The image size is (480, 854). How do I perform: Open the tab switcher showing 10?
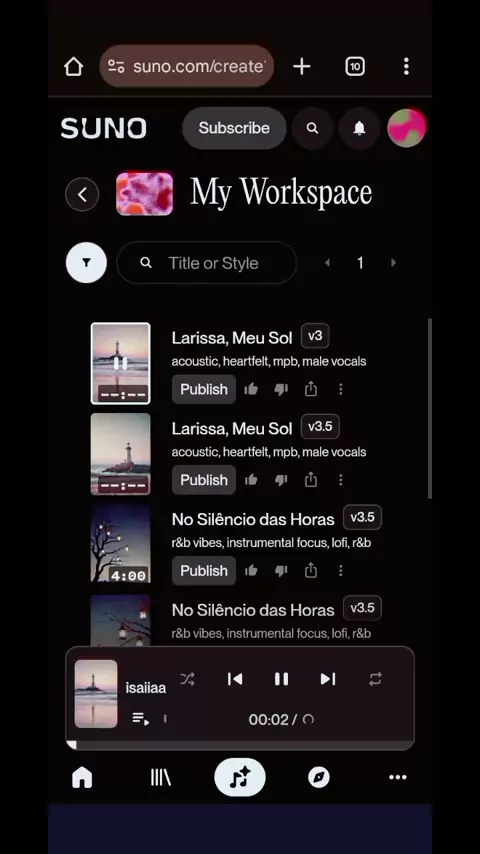tap(355, 66)
